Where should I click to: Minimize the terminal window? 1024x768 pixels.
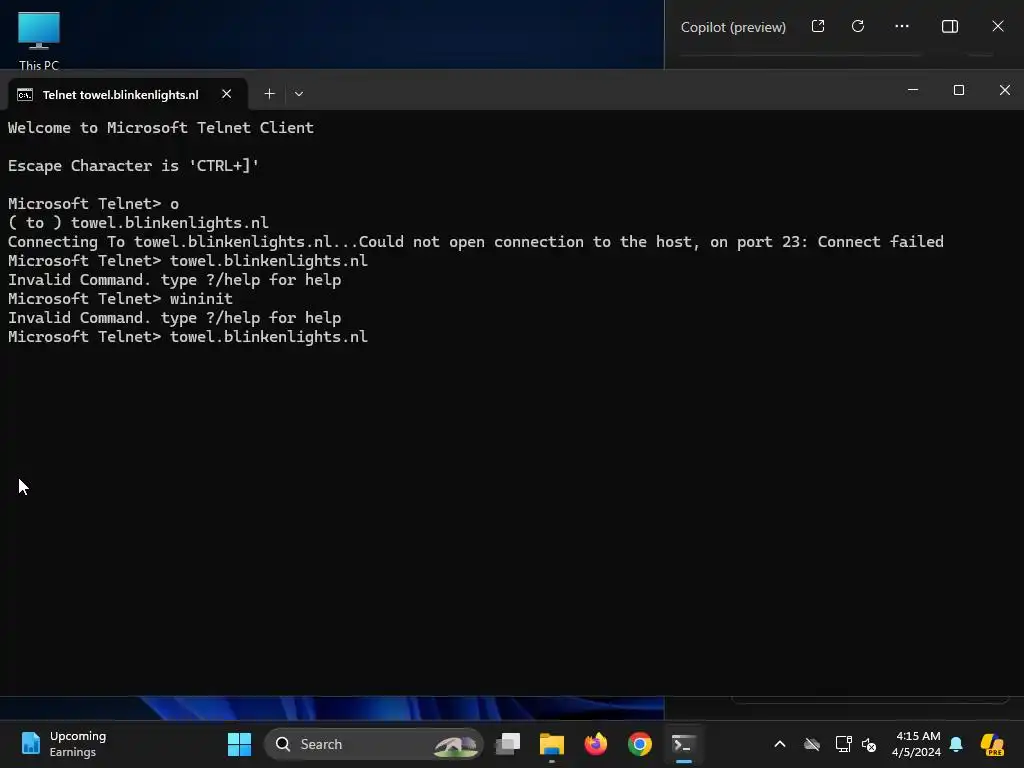(913, 90)
